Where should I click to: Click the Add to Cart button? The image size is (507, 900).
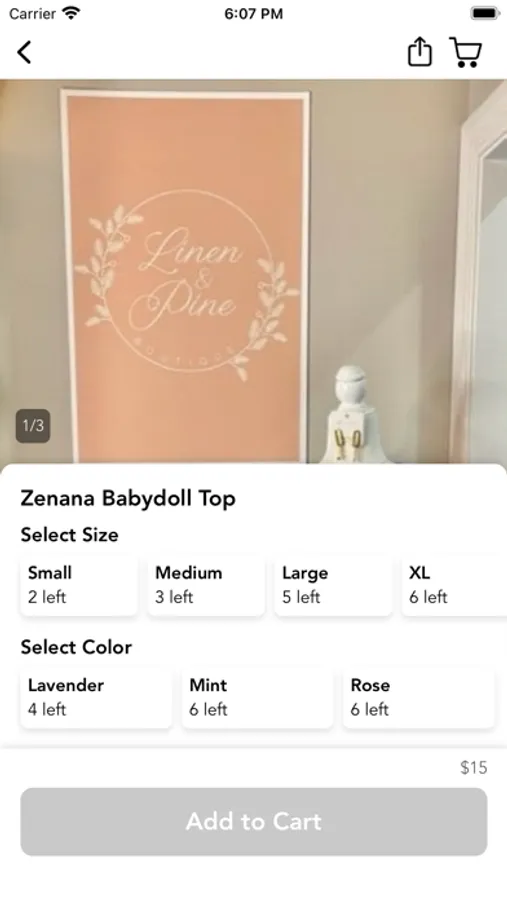[x=254, y=821]
